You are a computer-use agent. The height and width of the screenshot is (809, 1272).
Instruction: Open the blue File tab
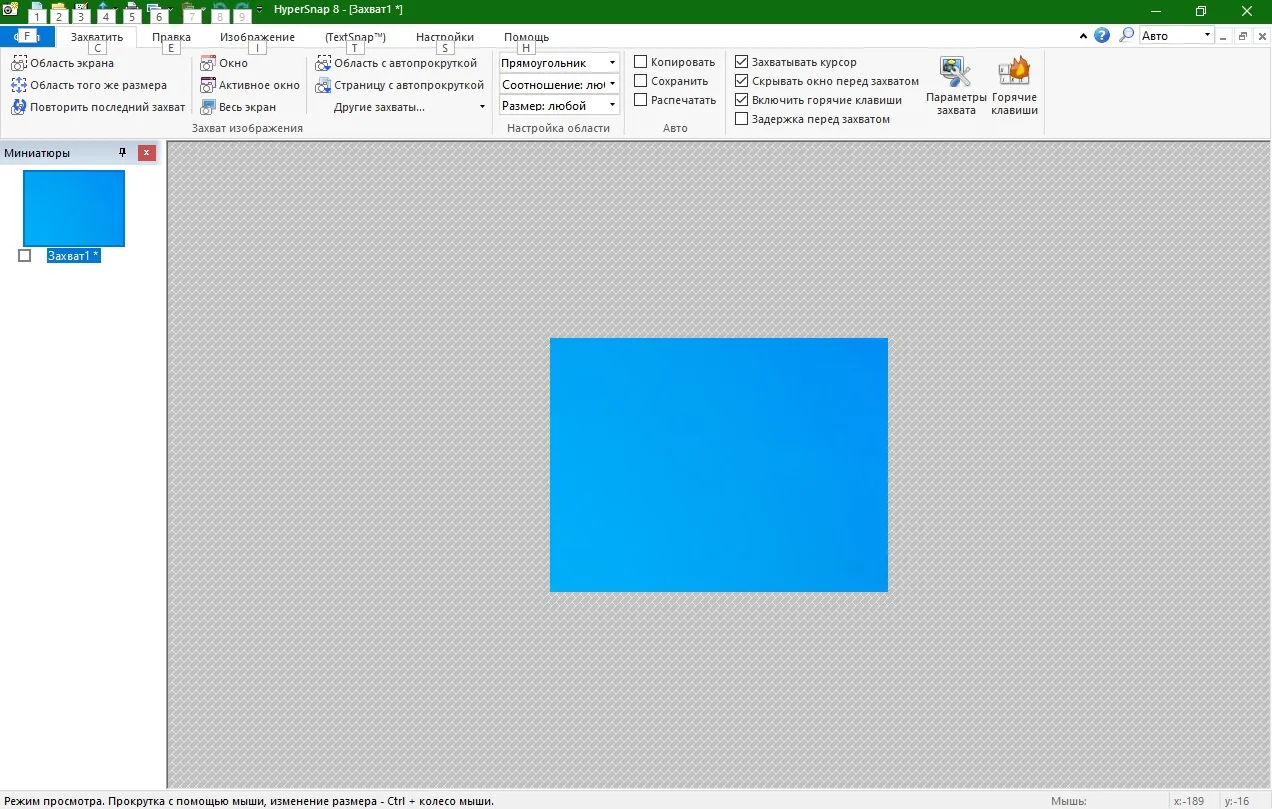click(27, 37)
